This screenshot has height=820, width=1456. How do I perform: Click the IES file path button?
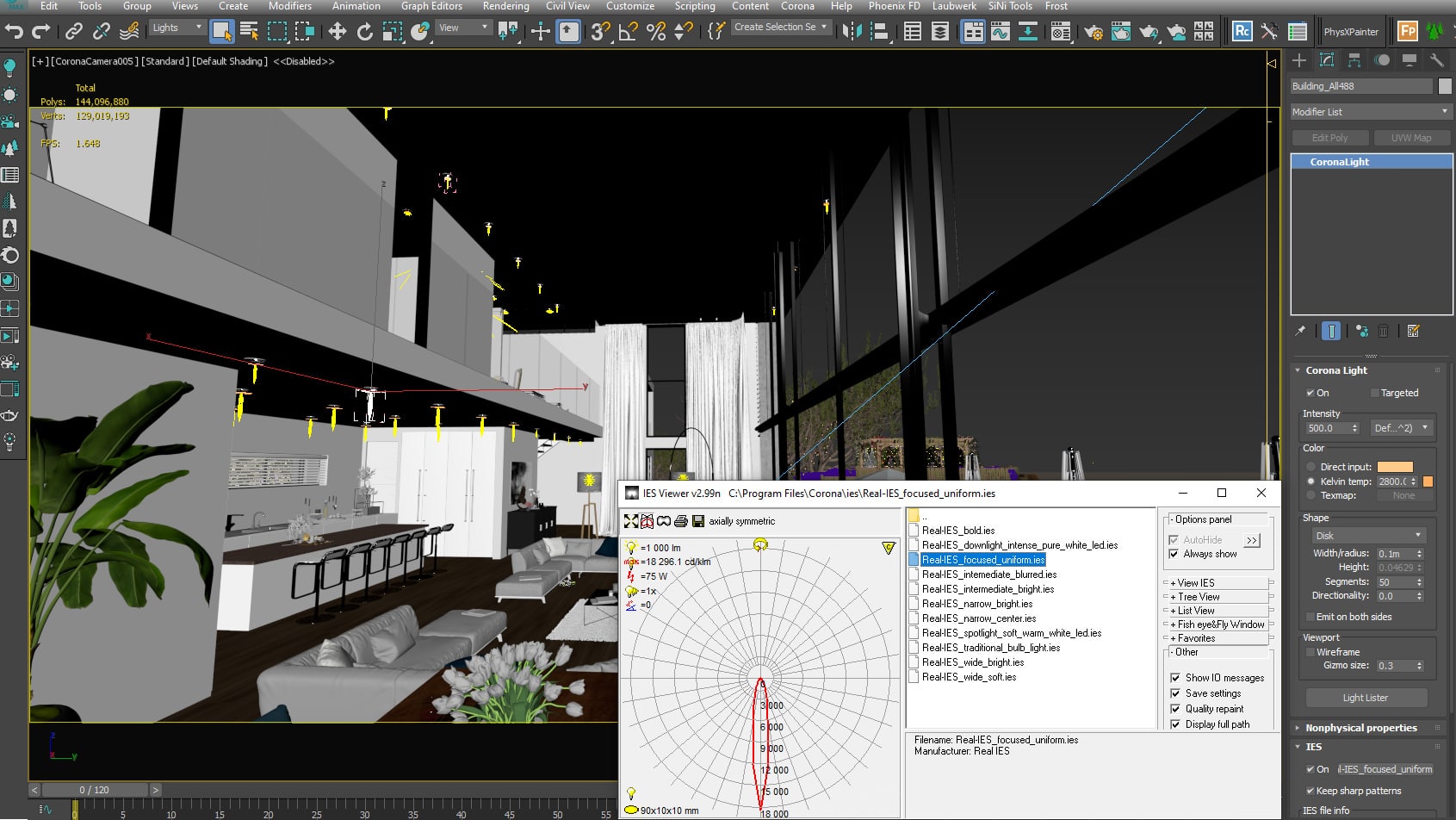point(1385,769)
